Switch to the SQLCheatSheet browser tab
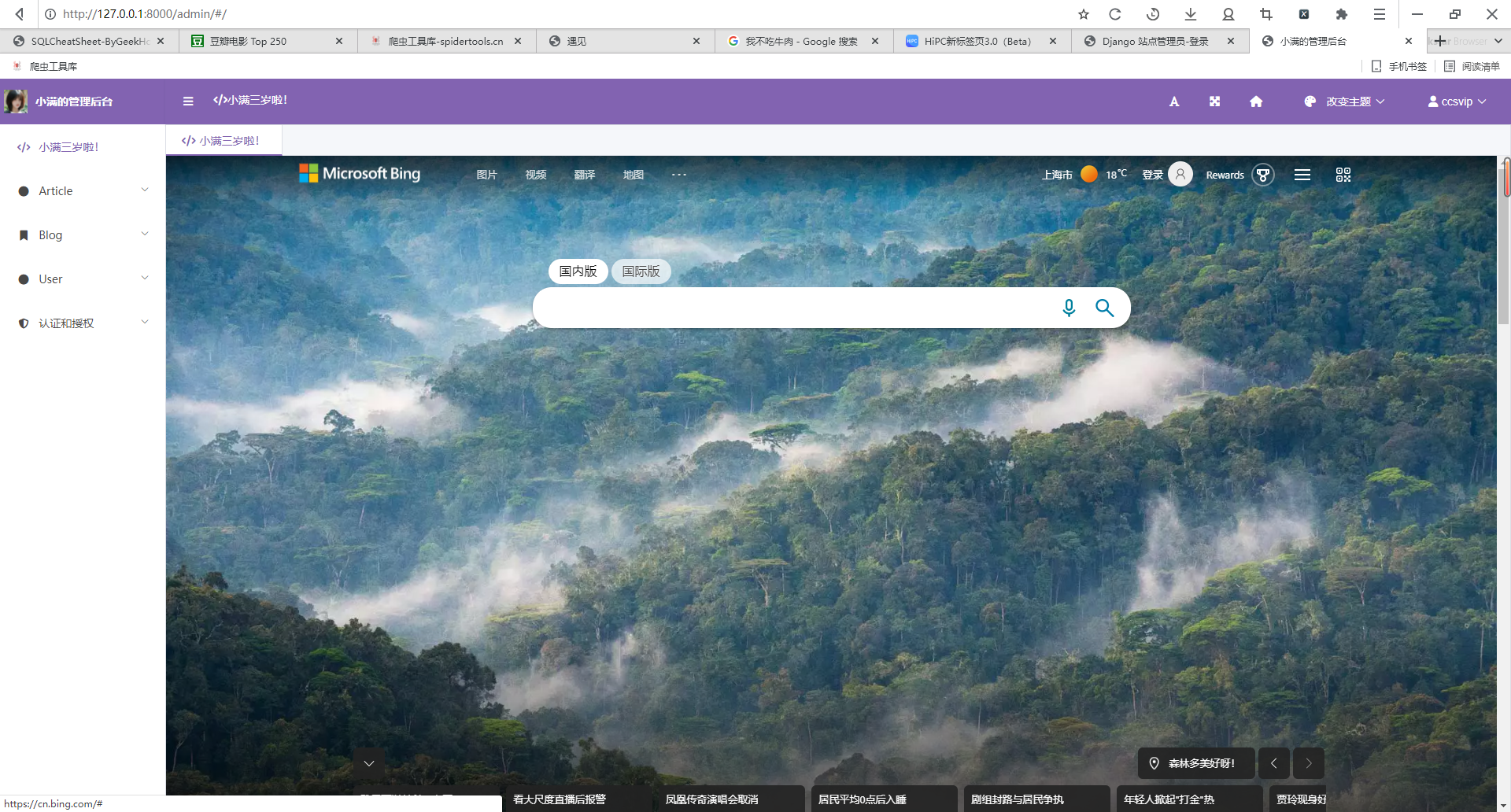1511x812 pixels. coord(89,41)
